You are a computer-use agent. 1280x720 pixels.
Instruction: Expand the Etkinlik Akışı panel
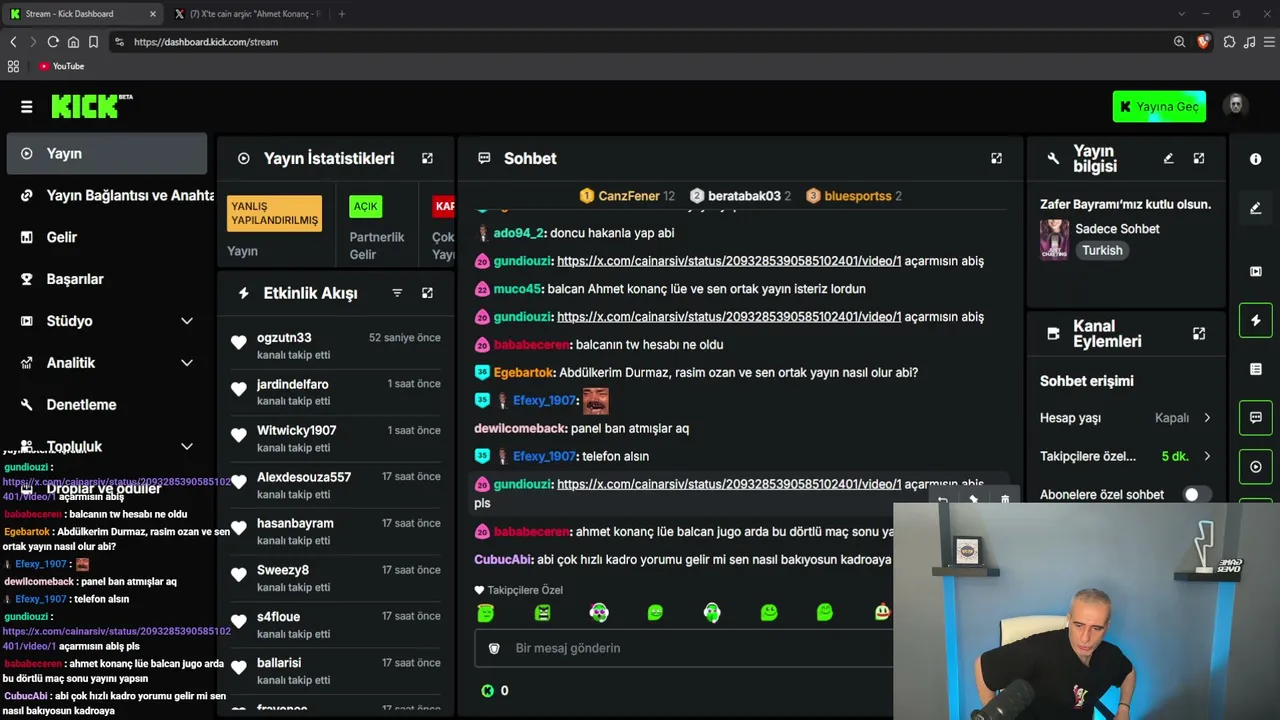[x=427, y=293]
